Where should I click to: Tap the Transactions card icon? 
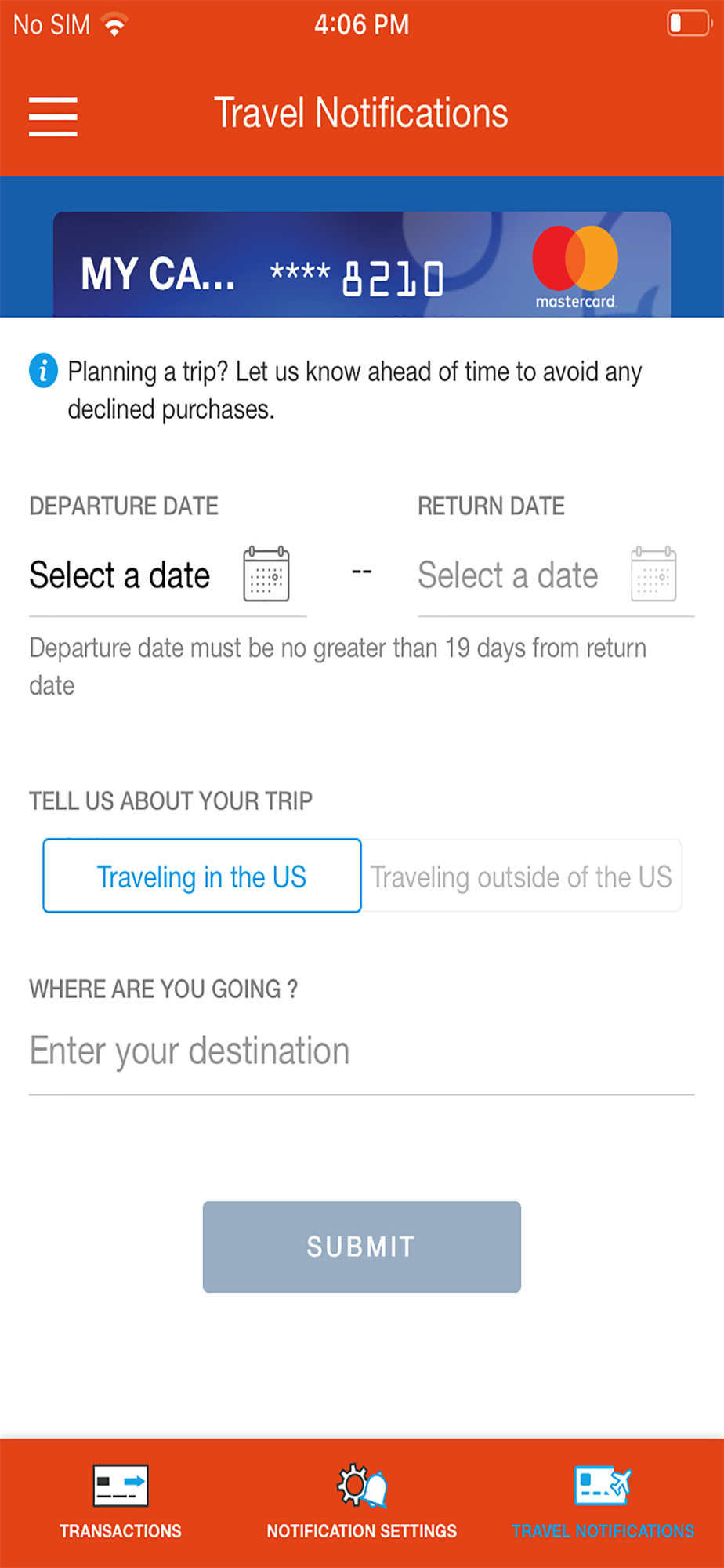(x=121, y=1485)
